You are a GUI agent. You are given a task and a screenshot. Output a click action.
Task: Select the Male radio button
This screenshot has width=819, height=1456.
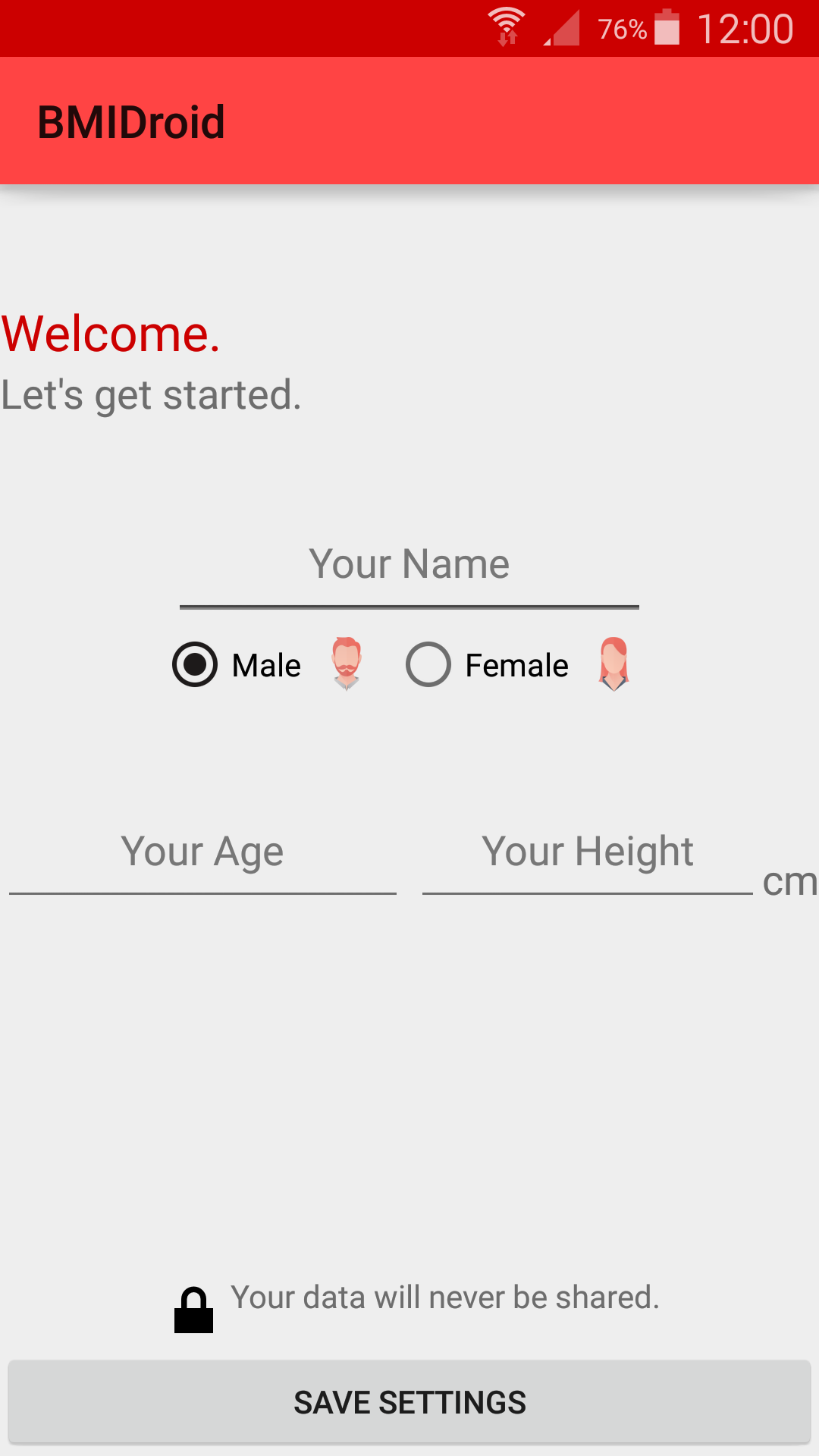pos(195,664)
